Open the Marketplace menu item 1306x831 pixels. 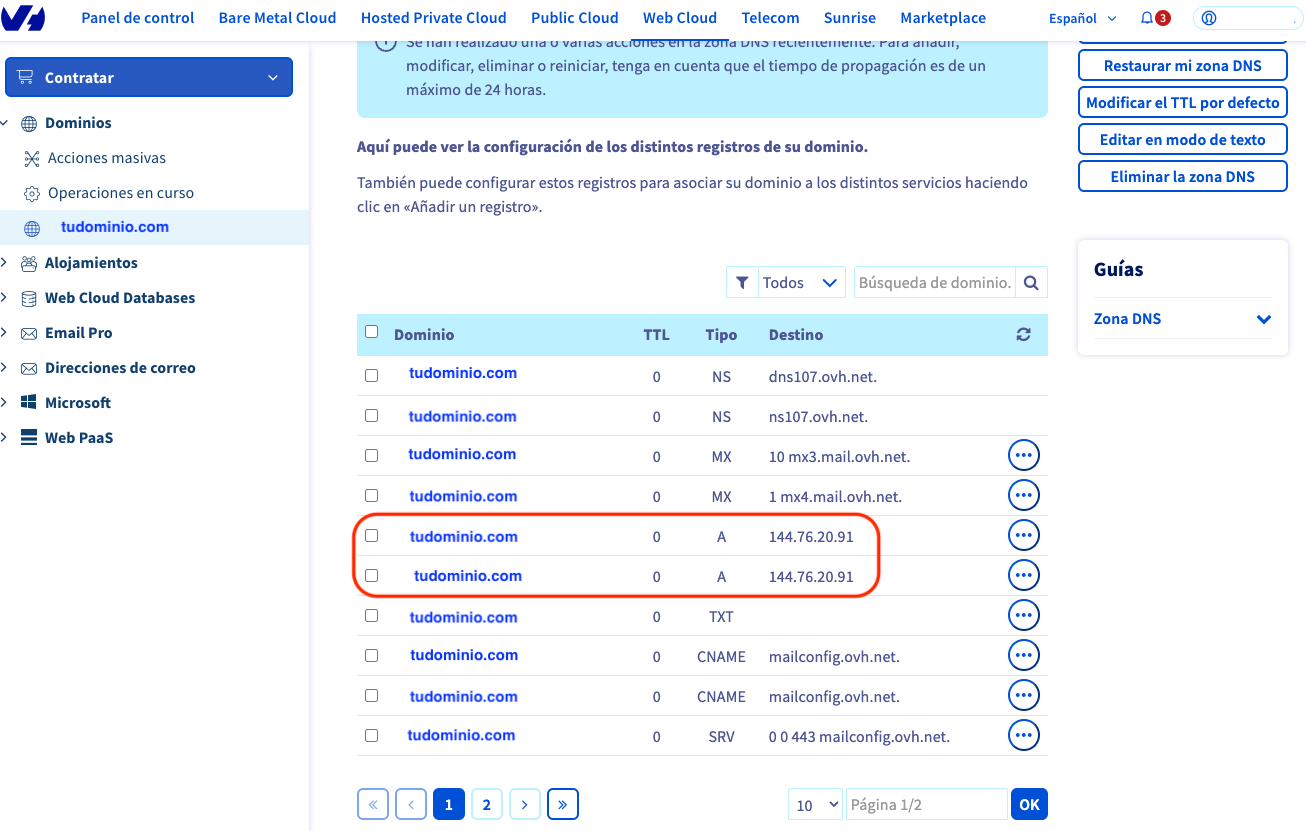[x=942, y=18]
